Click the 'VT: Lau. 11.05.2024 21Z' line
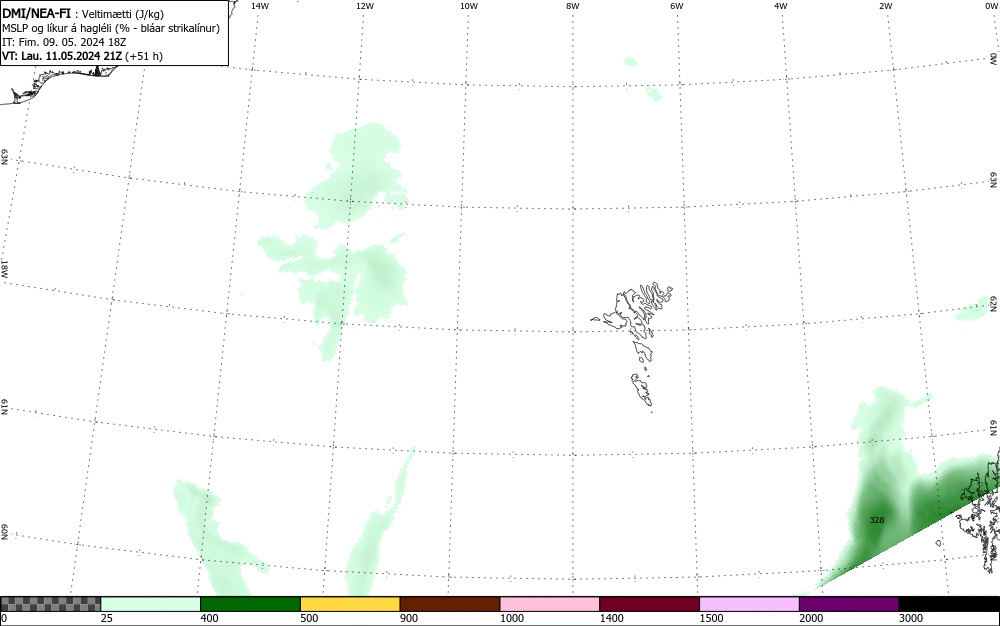This screenshot has width=1000, height=626. tap(82, 56)
